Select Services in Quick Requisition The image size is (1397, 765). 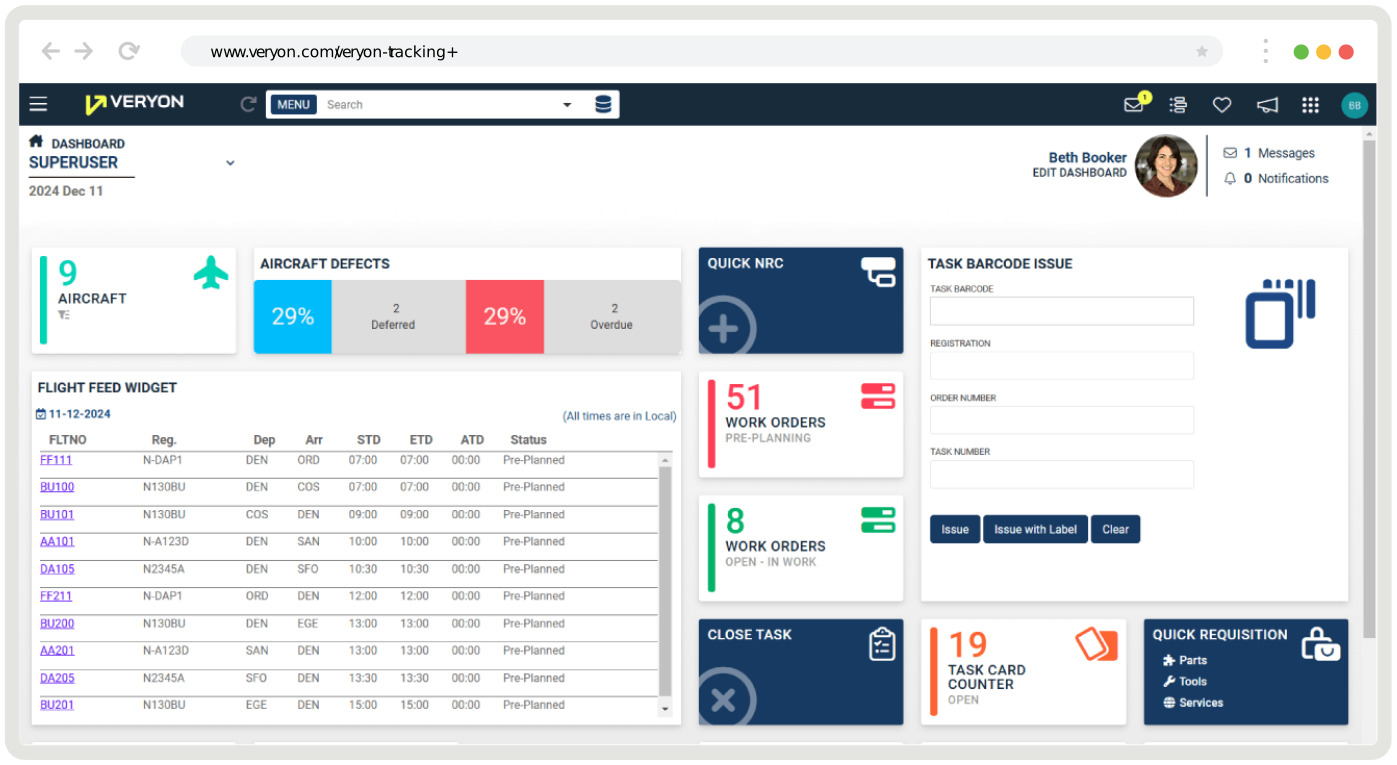tap(1193, 702)
